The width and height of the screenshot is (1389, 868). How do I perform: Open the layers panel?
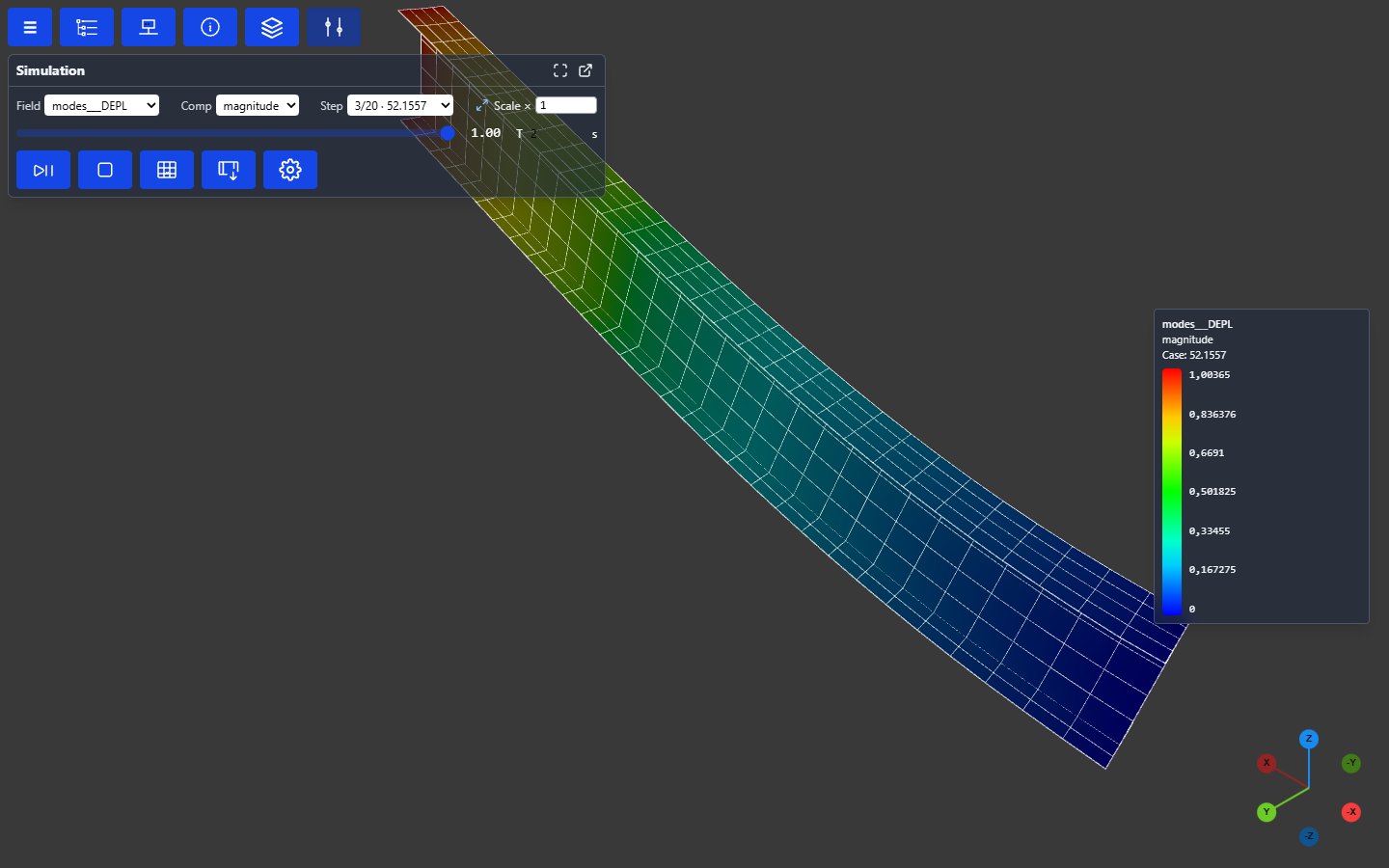pos(272,27)
